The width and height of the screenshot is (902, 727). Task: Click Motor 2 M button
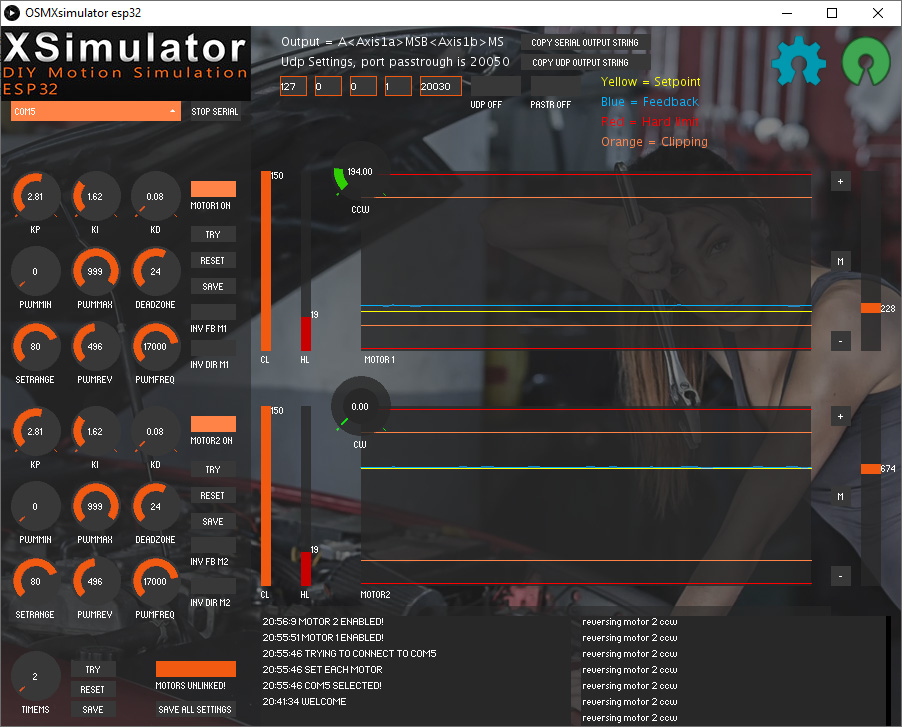(840, 496)
